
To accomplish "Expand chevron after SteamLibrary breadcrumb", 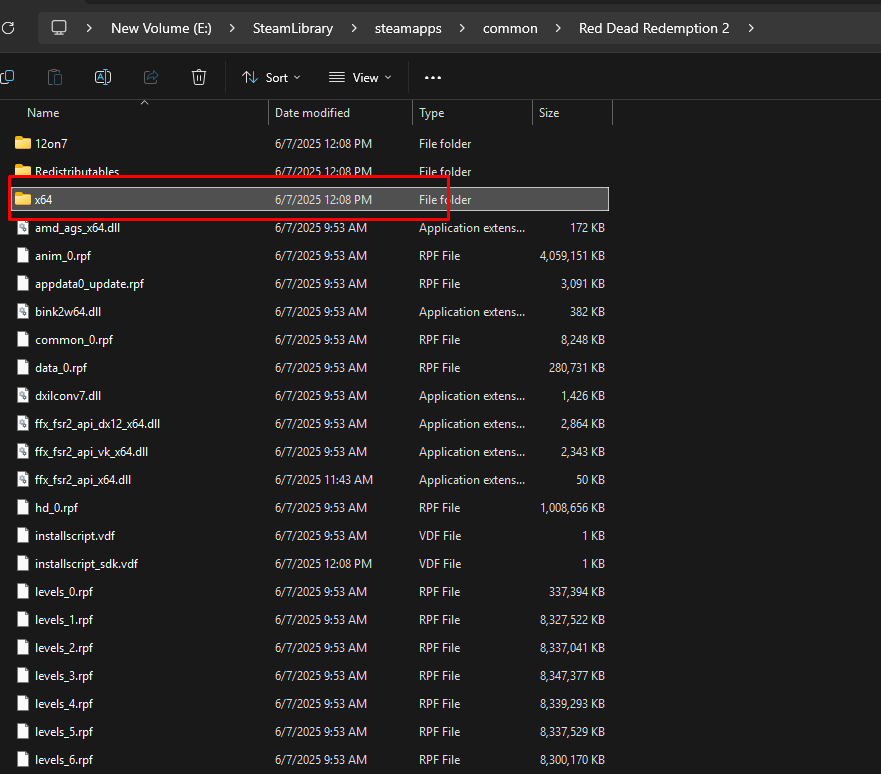I will (353, 28).
